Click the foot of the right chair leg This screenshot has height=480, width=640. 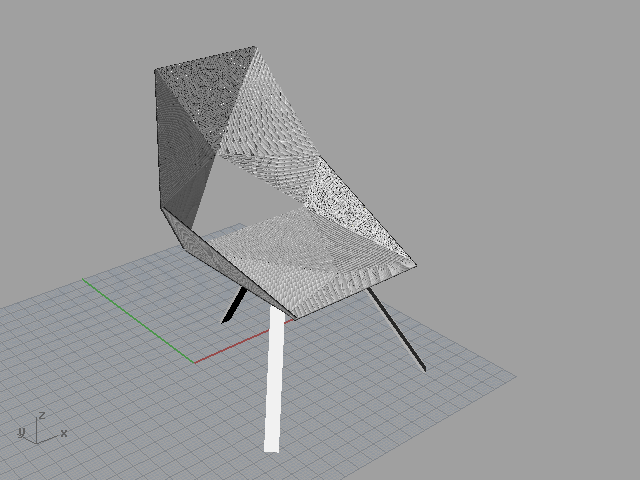click(422, 367)
